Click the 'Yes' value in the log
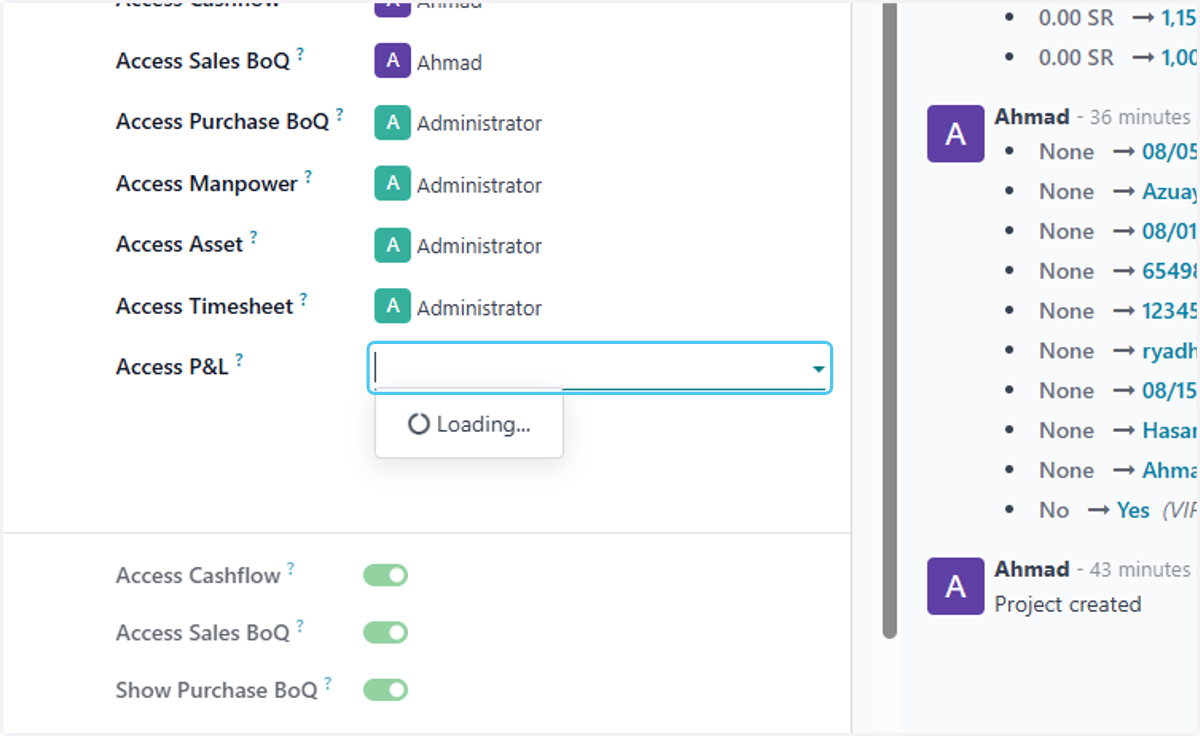The image size is (1200, 736). click(1133, 510)
